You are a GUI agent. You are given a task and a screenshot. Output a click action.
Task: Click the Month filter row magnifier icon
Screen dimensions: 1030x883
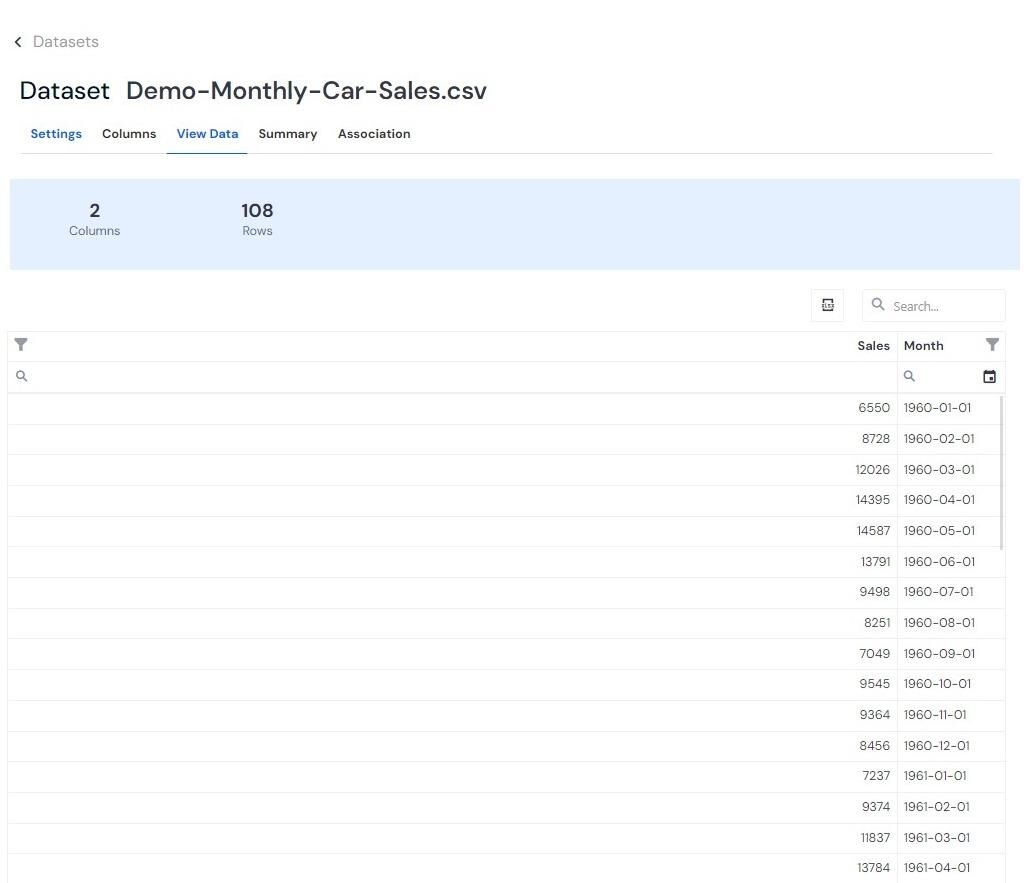[909, 376]
